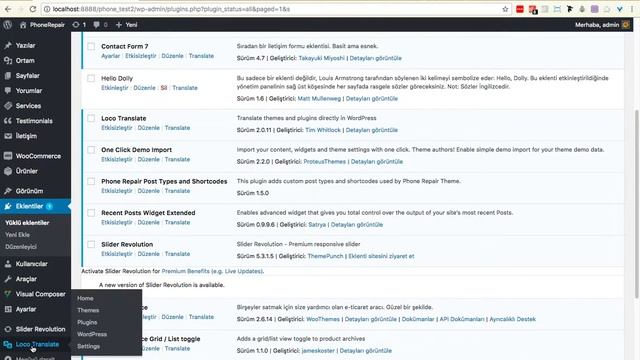Click Etkinleştir under Hello Dolly

point(115,88)
